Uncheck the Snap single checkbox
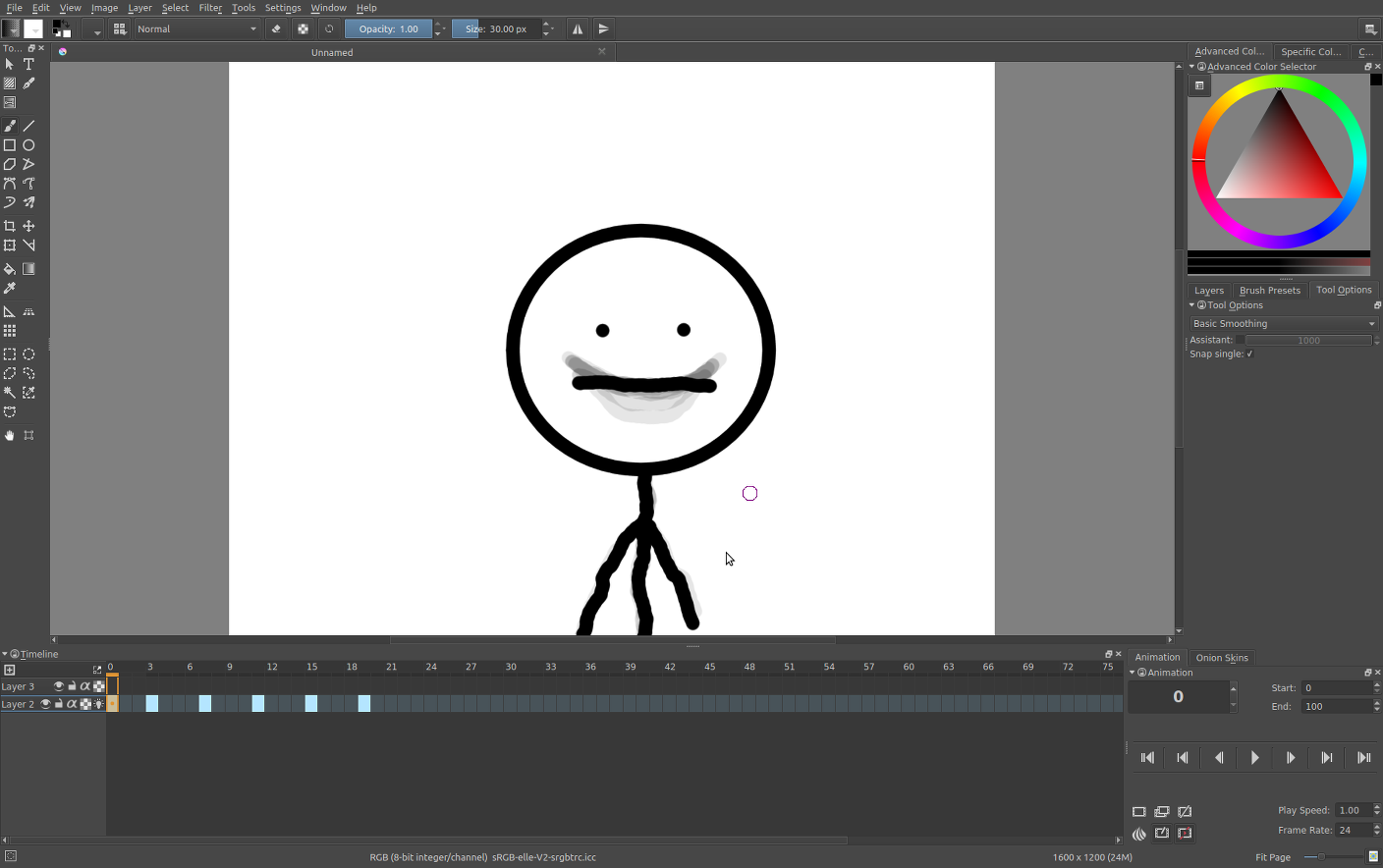The height and width of the screenshot is (868, 1383). [1249, 354]
